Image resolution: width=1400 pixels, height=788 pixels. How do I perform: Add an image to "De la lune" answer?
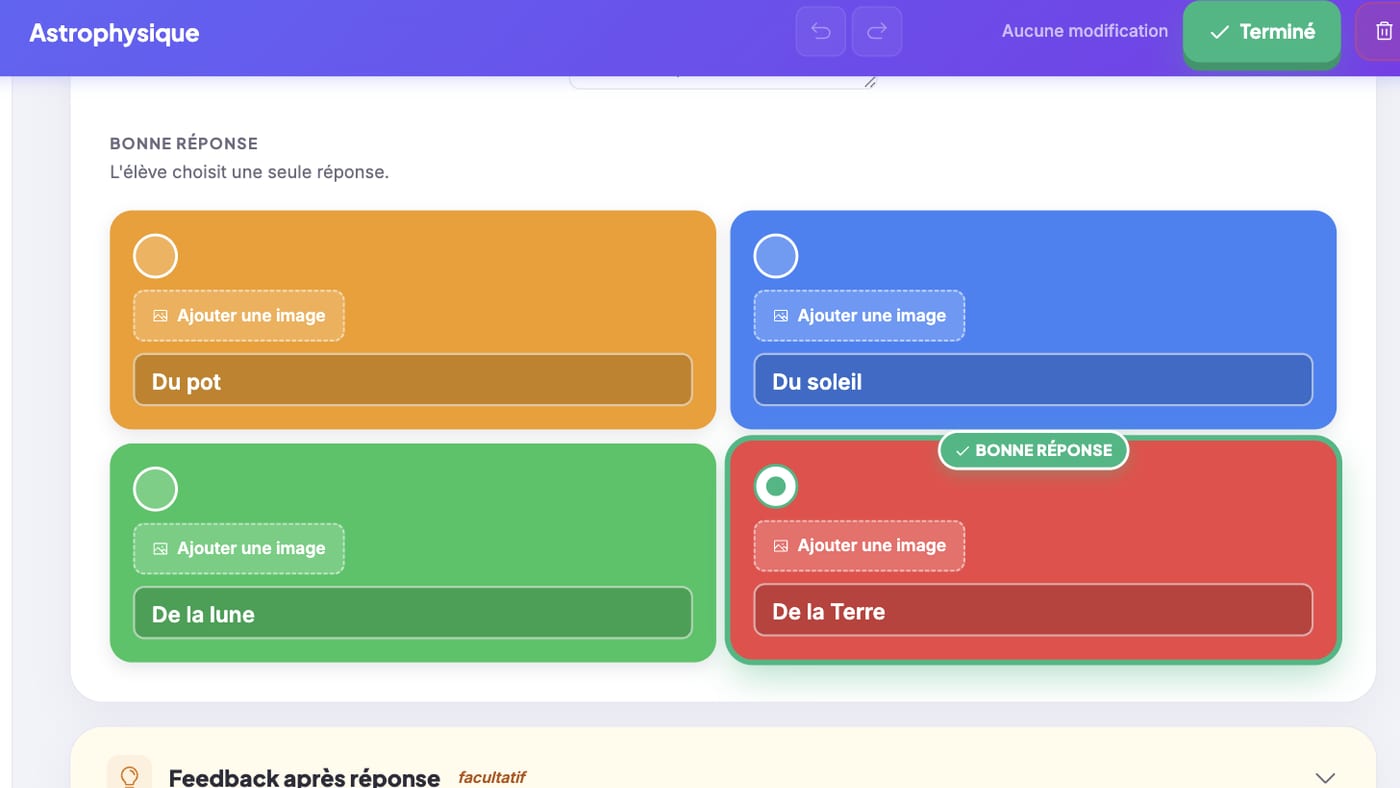coord(239,548)
